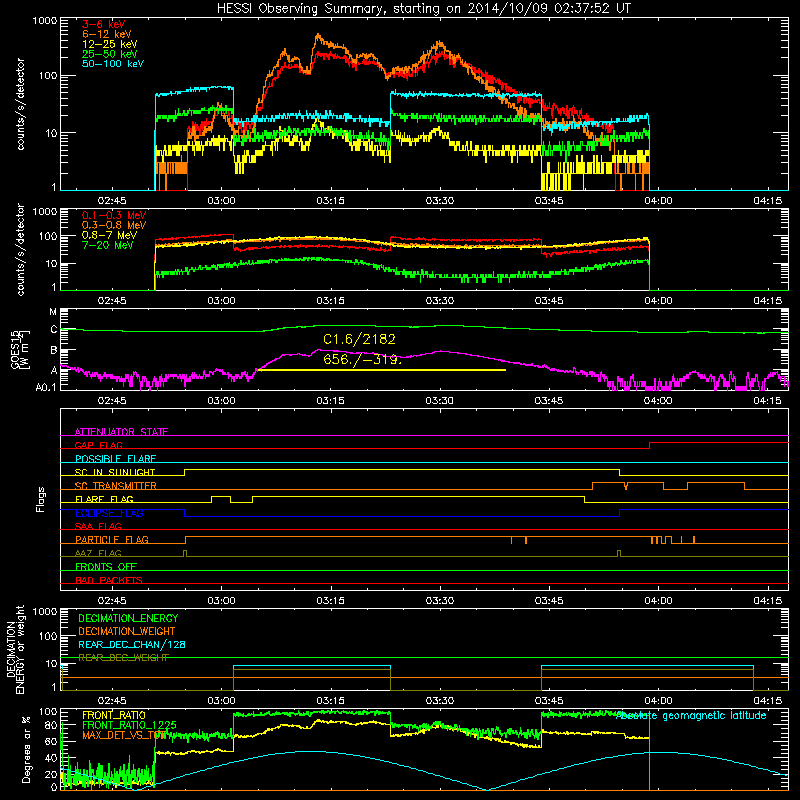Select the 0.1-0.3 MeV legend label
The width and height of the screenshot is (800, 800).
coord(114,215)
